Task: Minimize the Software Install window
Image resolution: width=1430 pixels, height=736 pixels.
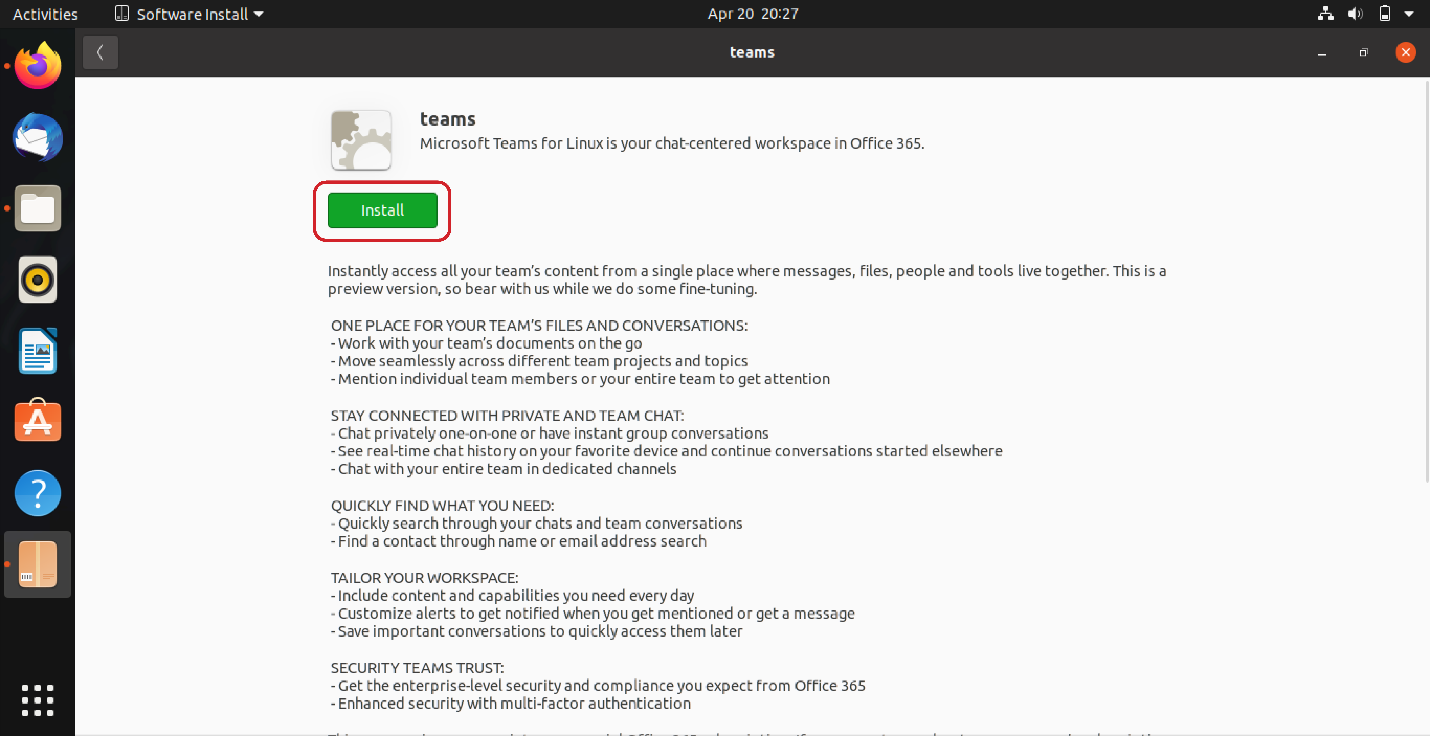Action: tap(1321, 53)
